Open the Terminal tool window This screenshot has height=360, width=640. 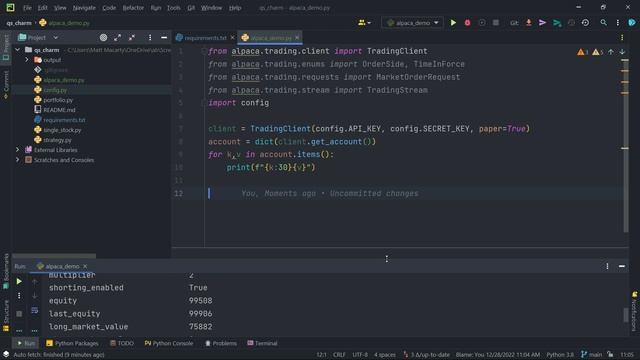pos(262,343)
